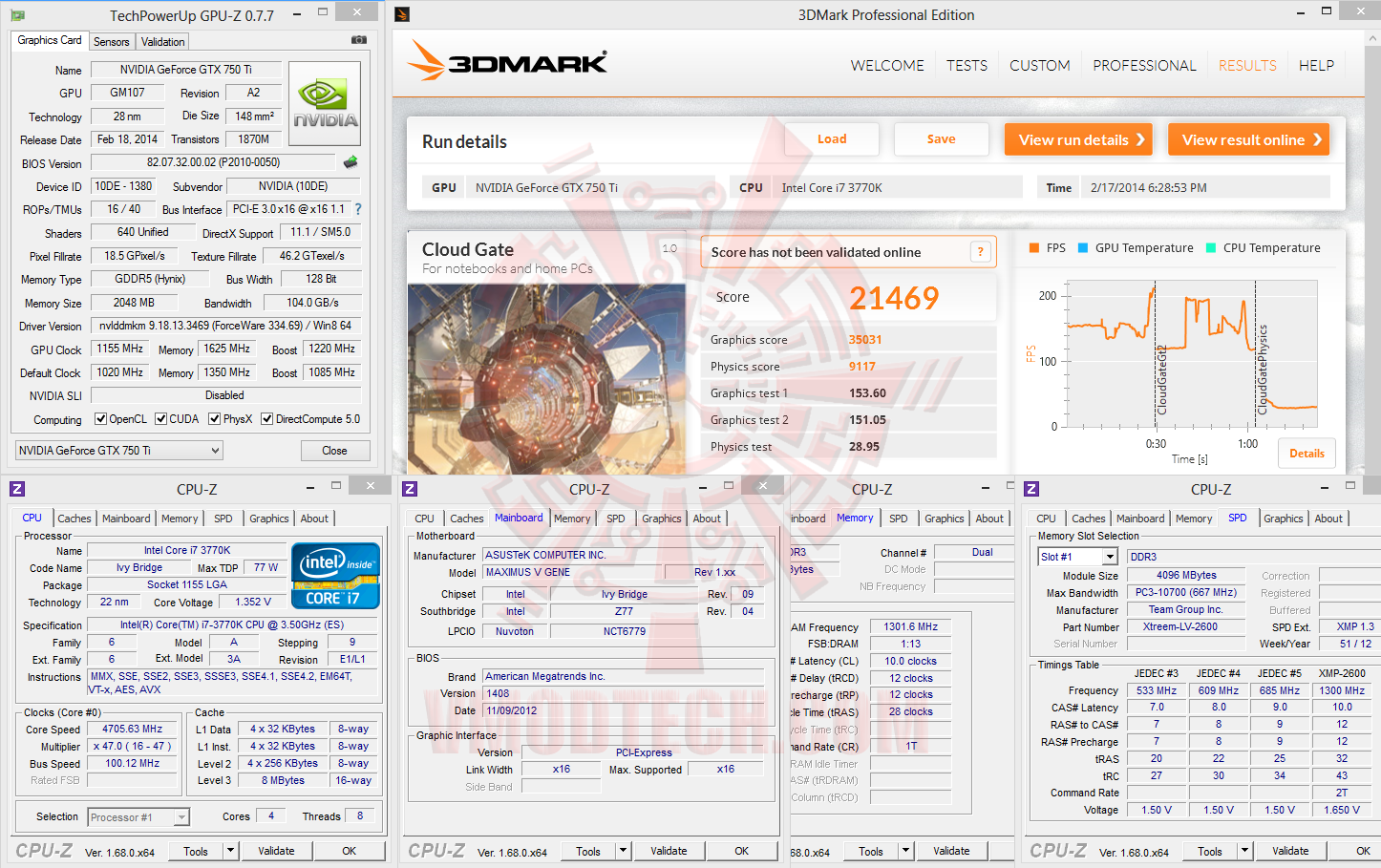Click the 21469 score value
The width and height of the screenshot is (1381, 868).
coord(895,298)
